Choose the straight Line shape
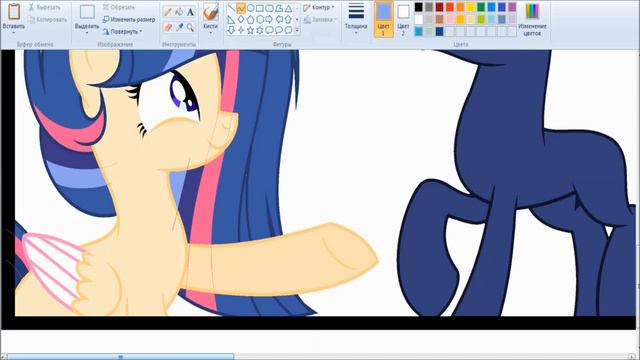The image size is (640, 360). pos(231,8)
